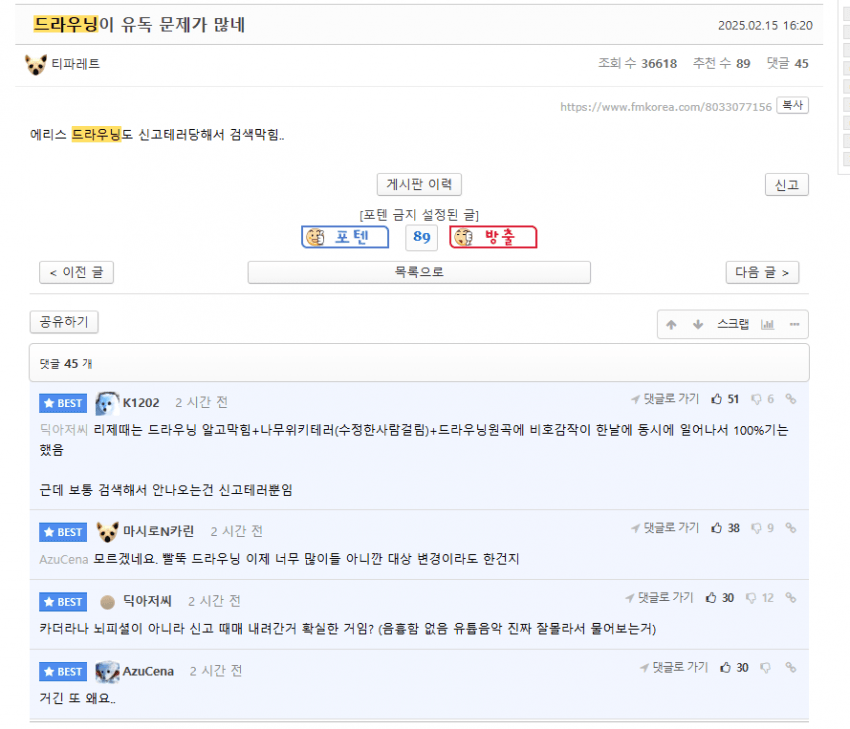The image size is (850, 729).
Task: Go to AzuCena's comment via 댓글로 가기
Action: (x=674, y=668)
